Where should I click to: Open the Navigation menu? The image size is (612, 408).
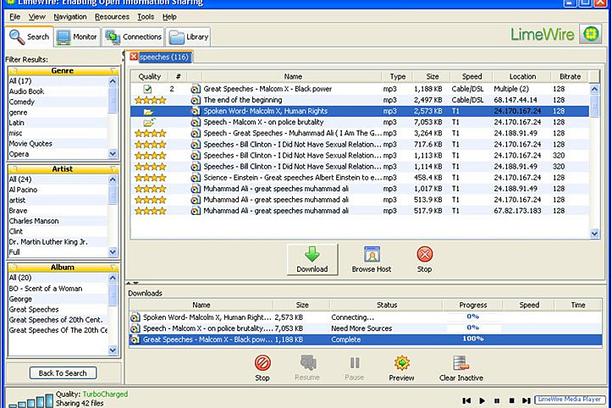pyautogui.click(x=70, y=17)
